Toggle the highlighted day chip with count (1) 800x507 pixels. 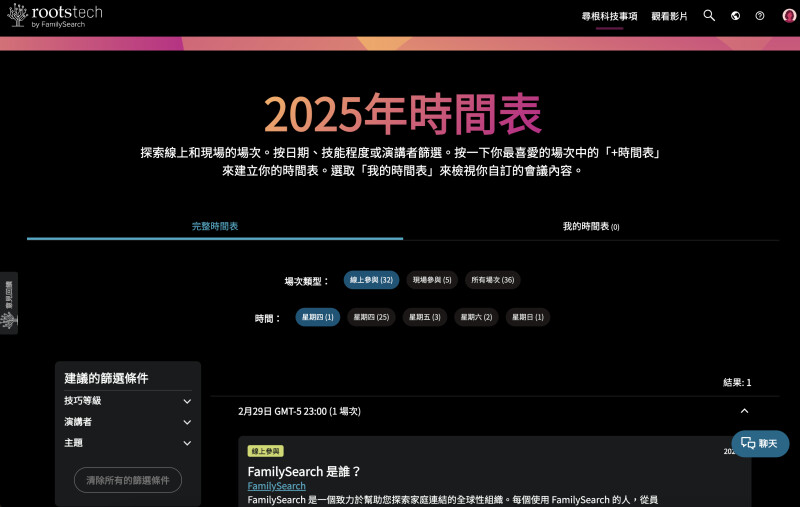coord(317,317)
